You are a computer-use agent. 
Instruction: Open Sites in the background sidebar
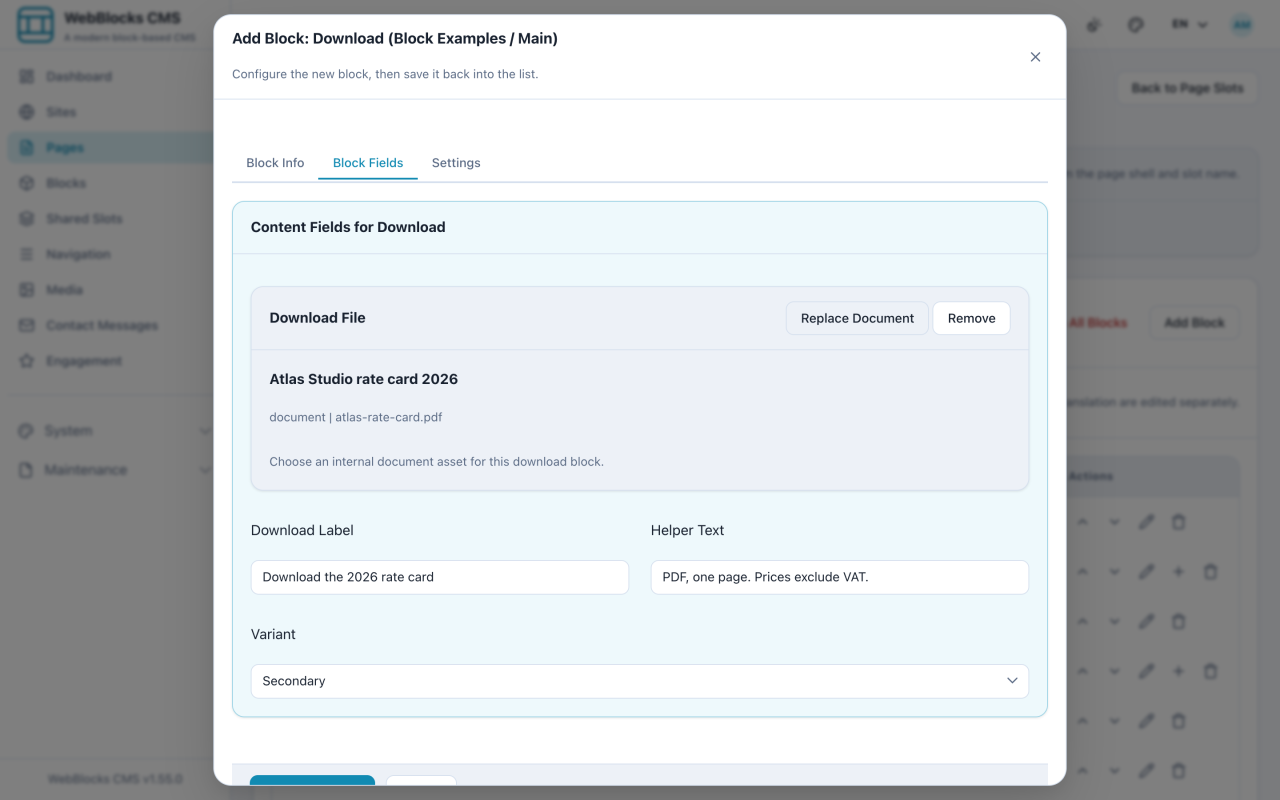[109, 112]
